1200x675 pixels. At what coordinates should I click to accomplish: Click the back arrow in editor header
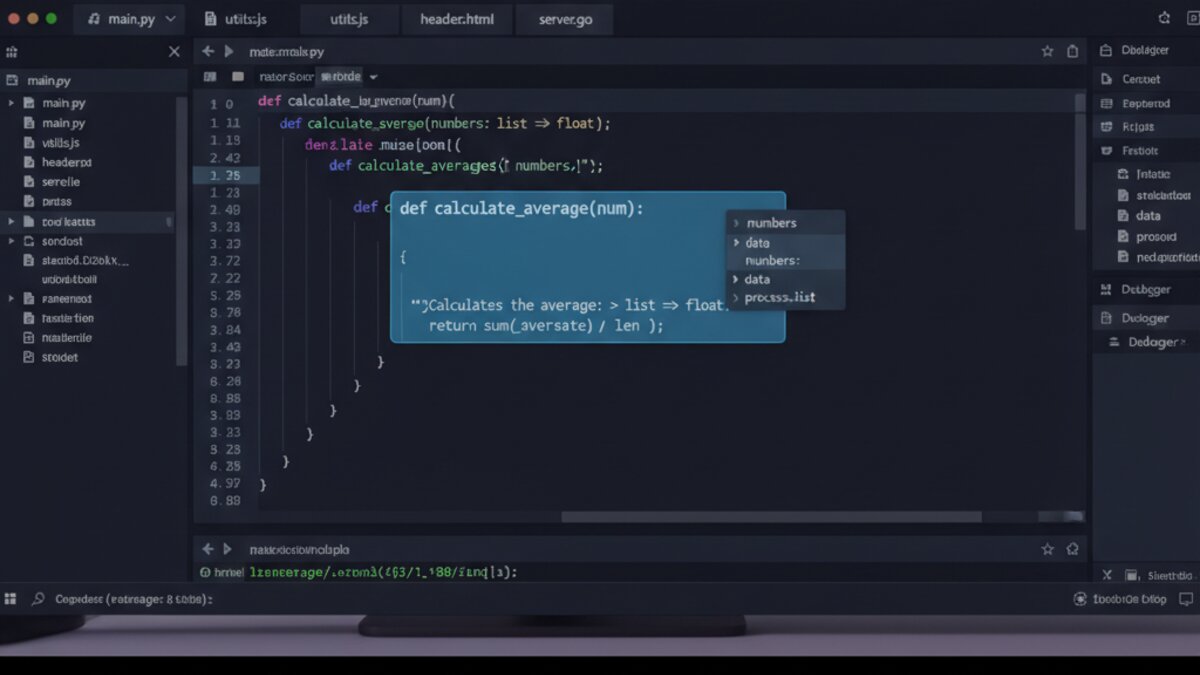click(x=208, y=51)
